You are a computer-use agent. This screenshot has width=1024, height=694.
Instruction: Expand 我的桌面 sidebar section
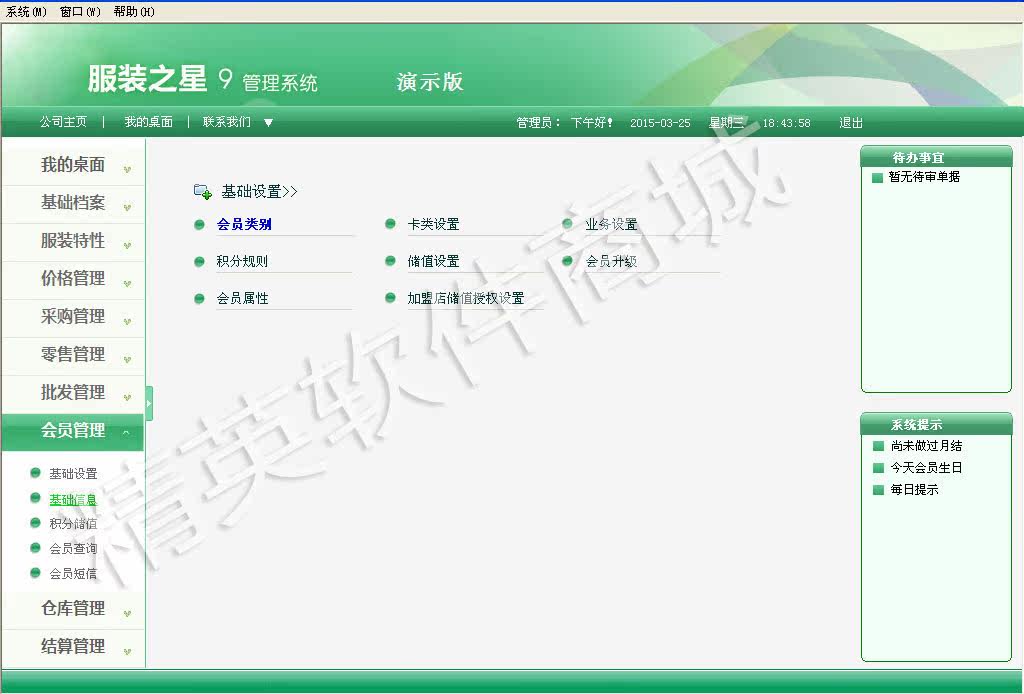coord(73,165)
